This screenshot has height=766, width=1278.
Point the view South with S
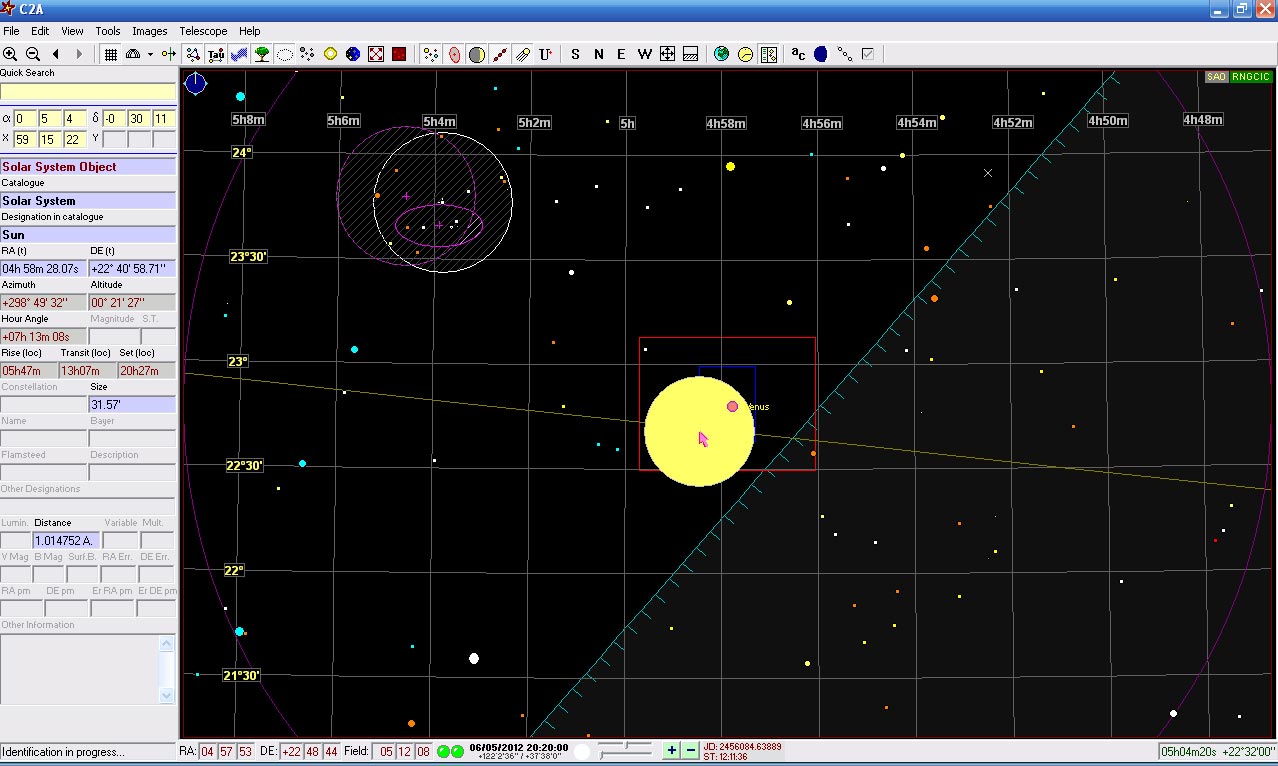575,54
